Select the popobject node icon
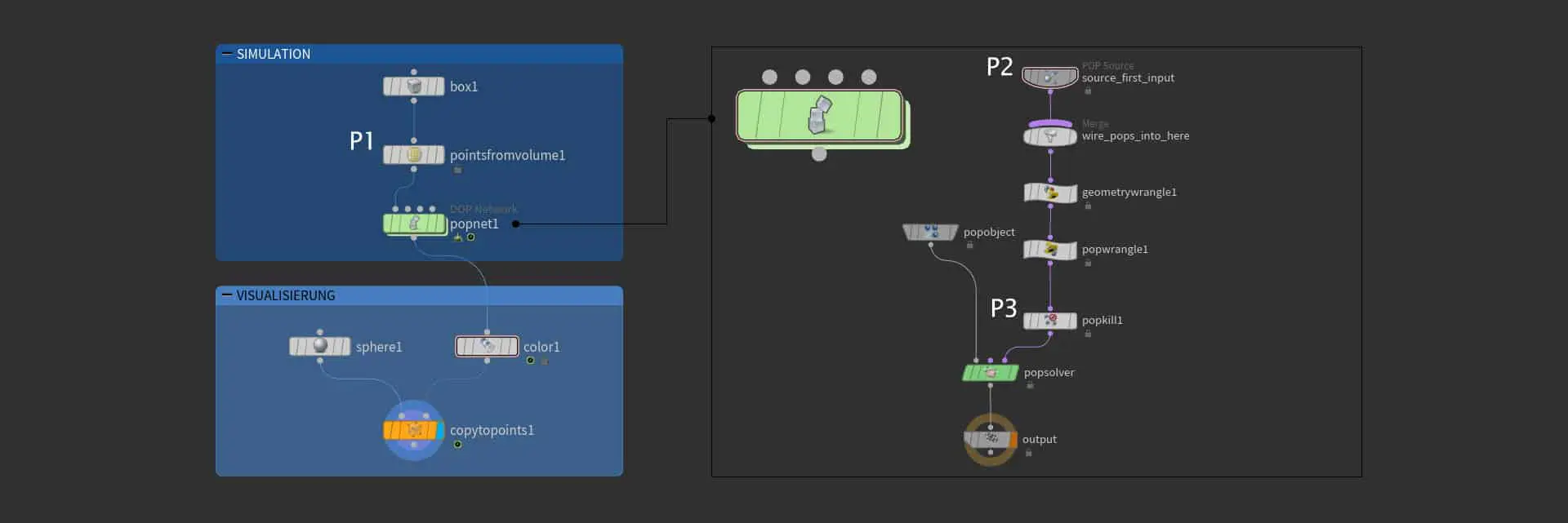This screenshot has height=523, width=1568. 930,233
